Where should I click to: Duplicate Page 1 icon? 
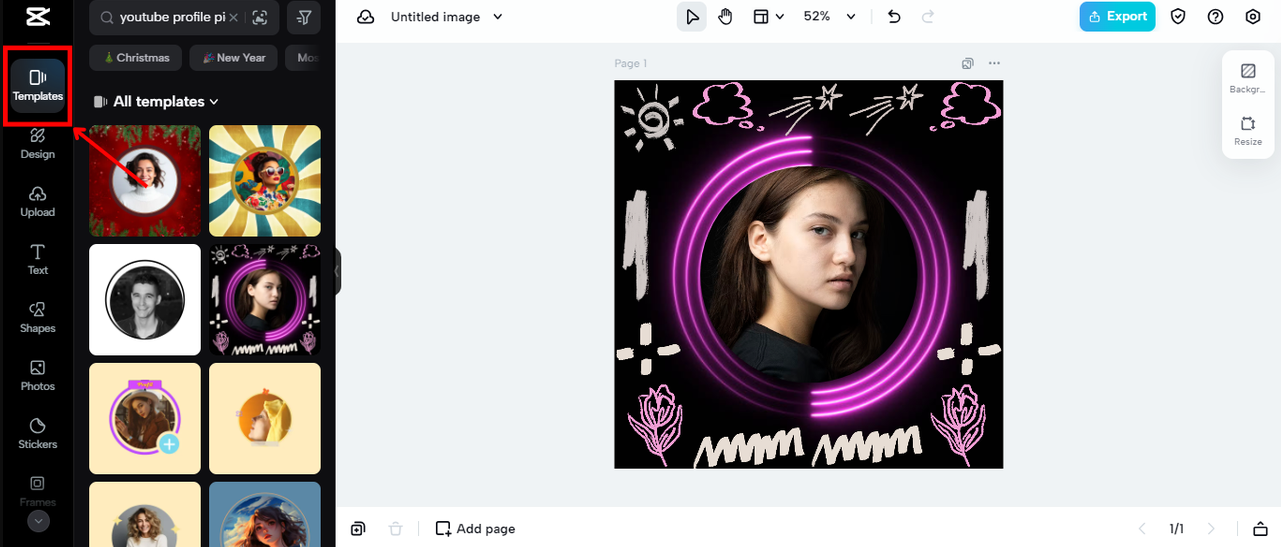pos(968,63)
